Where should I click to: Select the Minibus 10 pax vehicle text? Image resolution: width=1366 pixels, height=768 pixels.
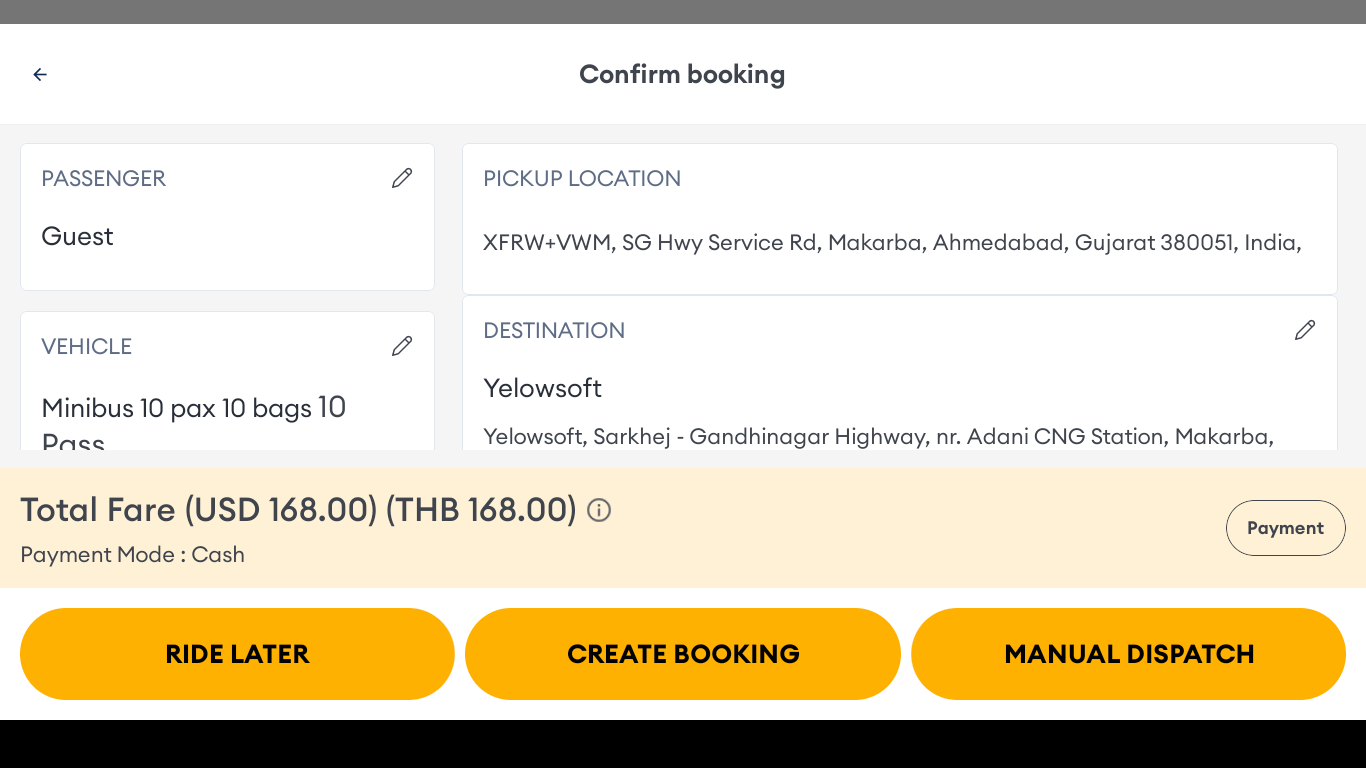[194, 409]
